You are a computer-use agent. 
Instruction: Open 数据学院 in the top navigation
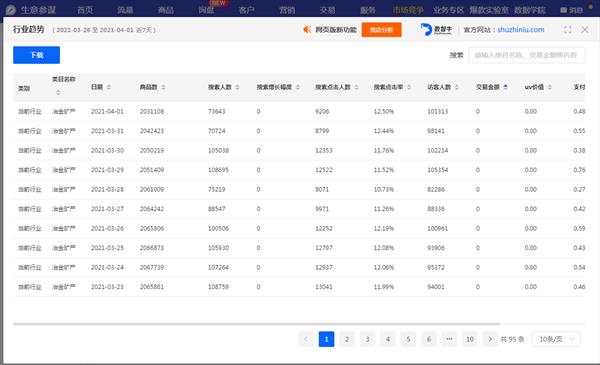[x=530, y=10]
